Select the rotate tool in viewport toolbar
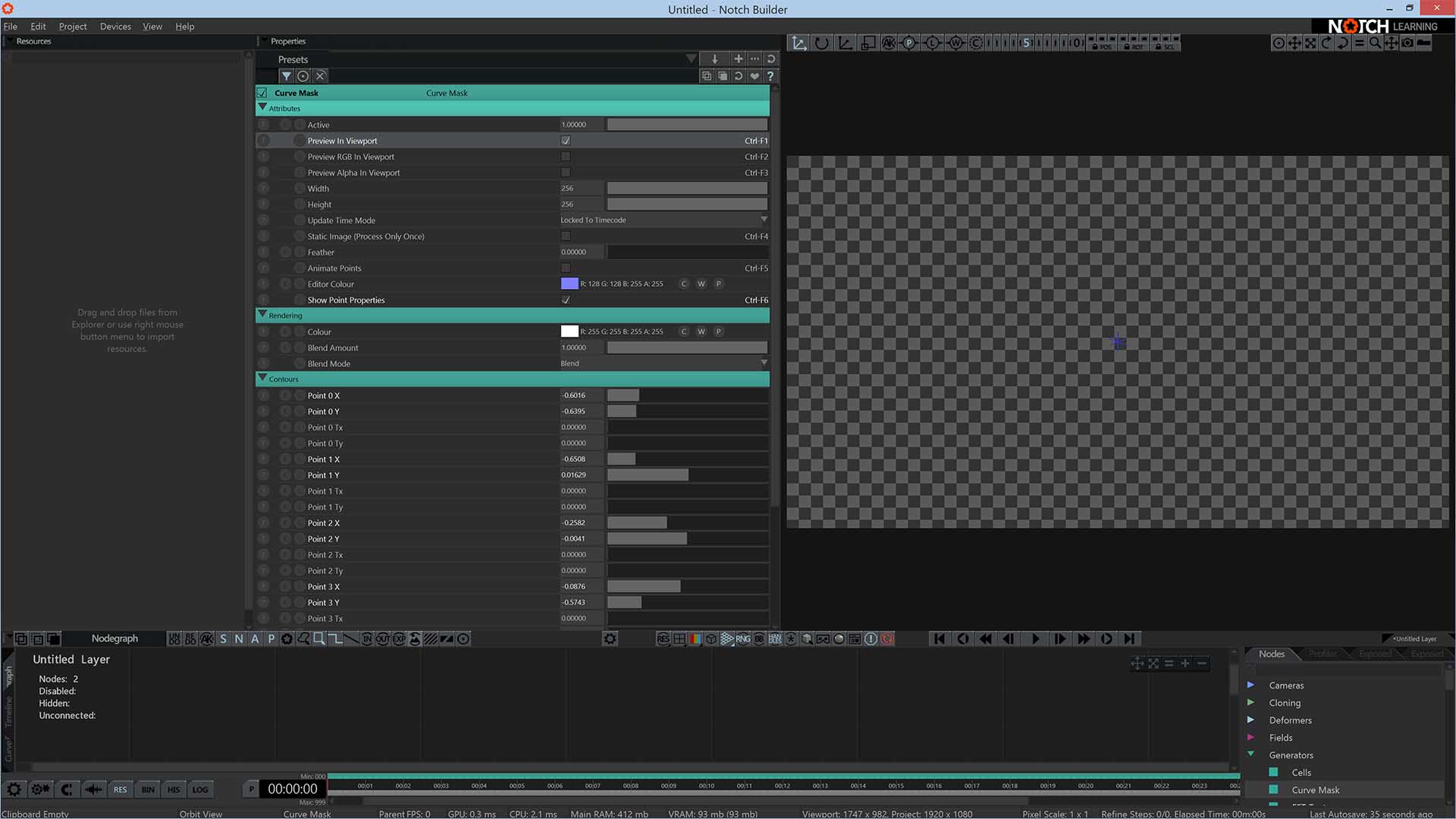Screen dimensions: 1456x819 (x=821, y=43)
